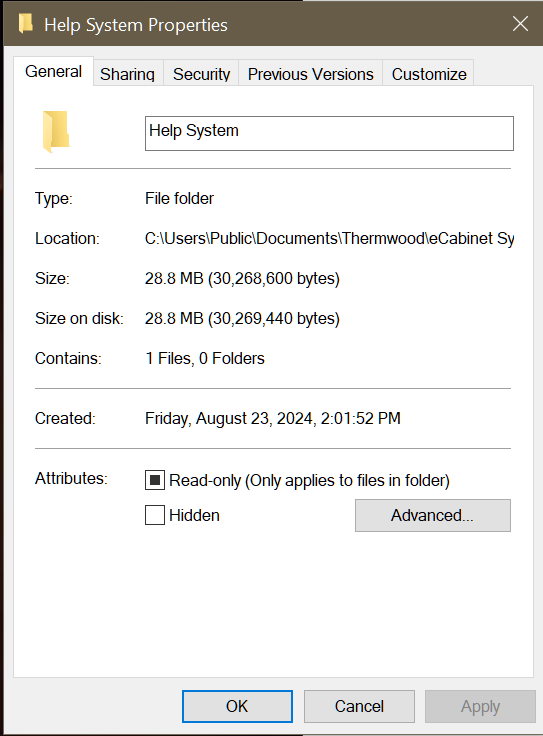Click the Hidden checkbox label text

tap(194, 515)
